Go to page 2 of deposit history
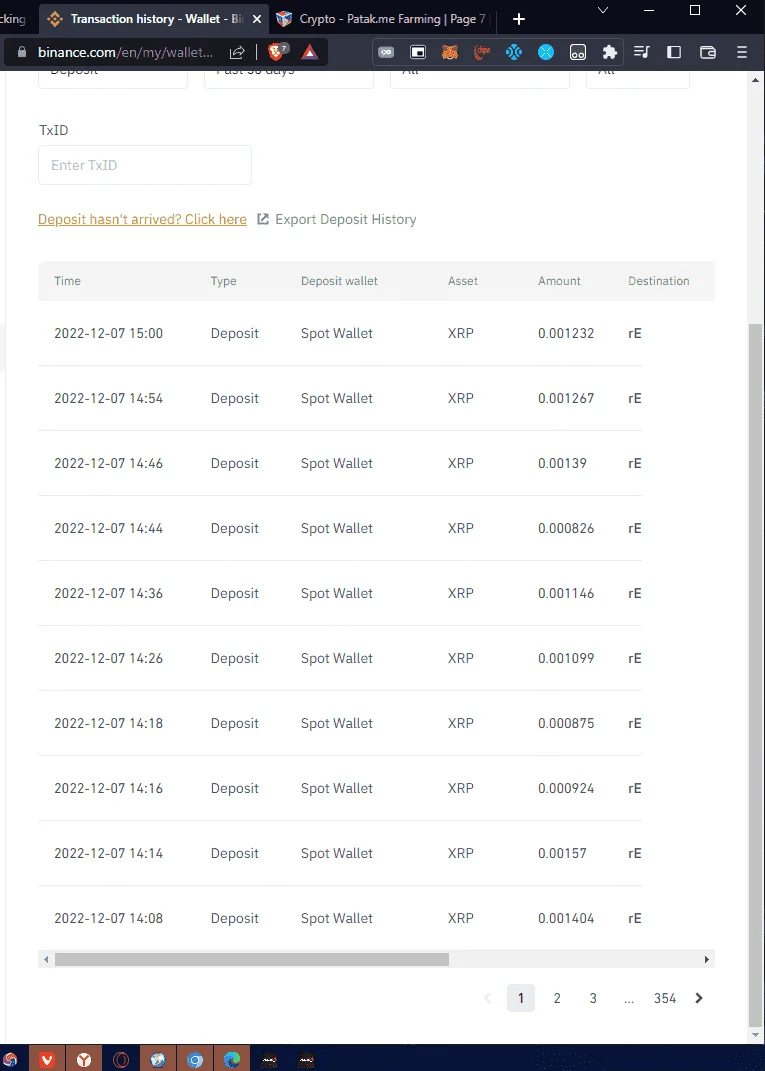The height and width of the screenshot is (1071, 765). tap(557, 999)
